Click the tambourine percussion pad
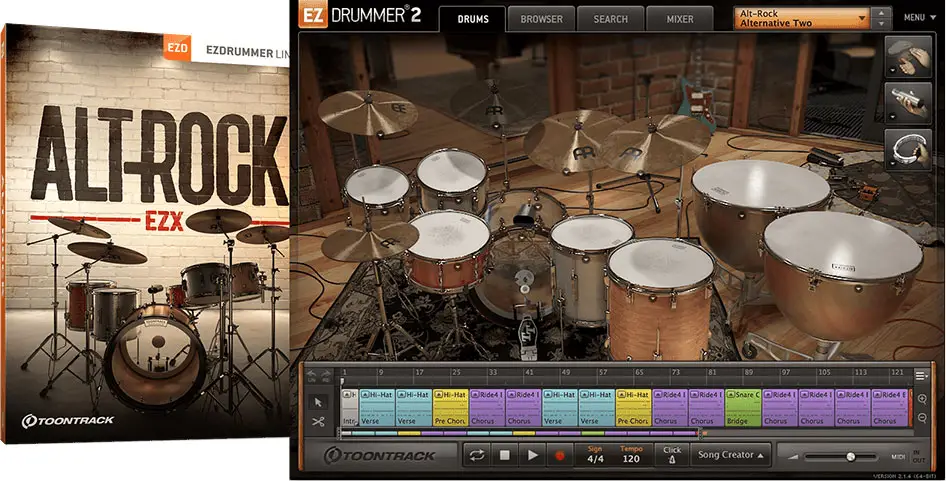946x481 pixels. [x=909, y=148]
